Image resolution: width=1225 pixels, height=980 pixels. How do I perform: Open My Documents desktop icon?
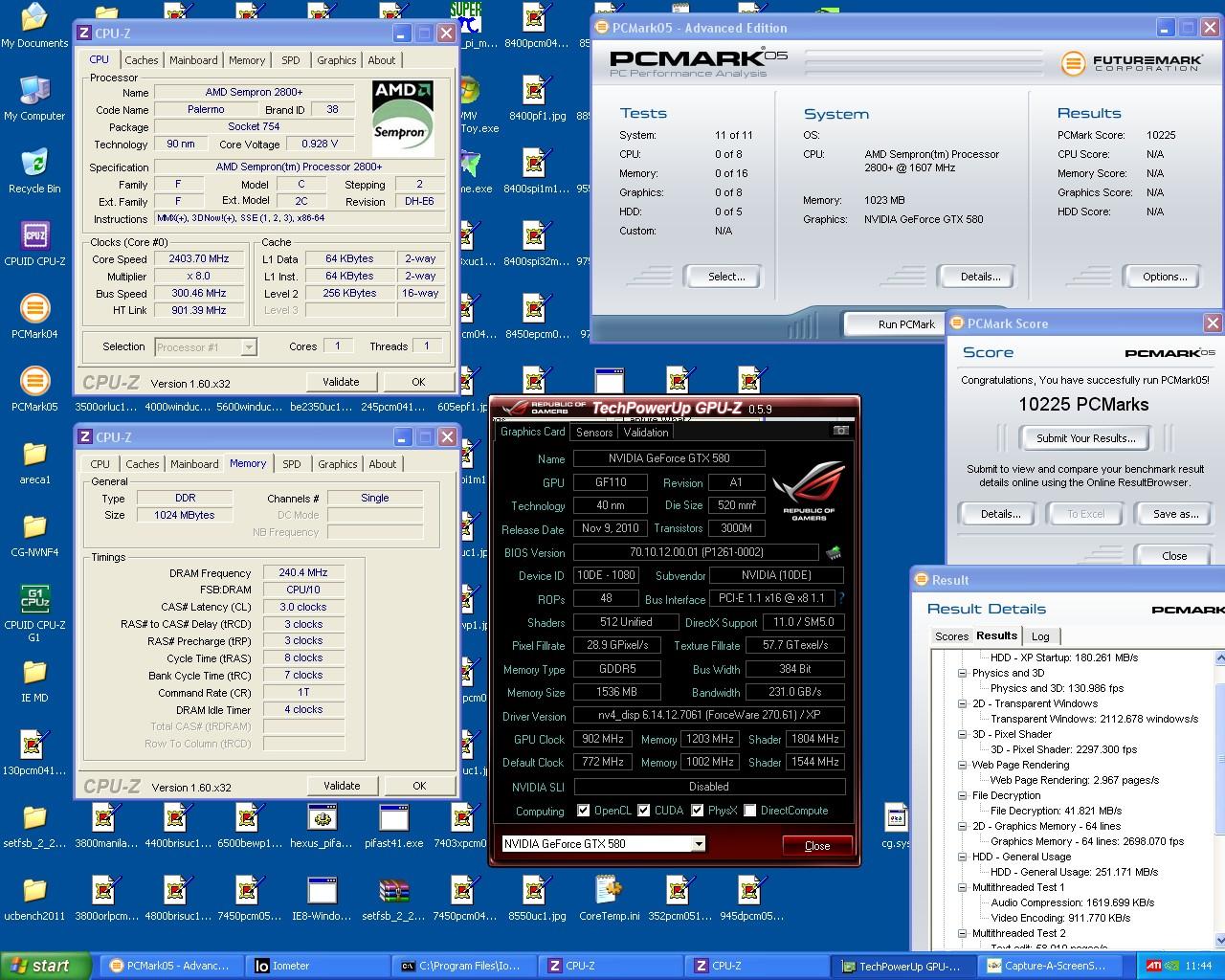(34, 23)
